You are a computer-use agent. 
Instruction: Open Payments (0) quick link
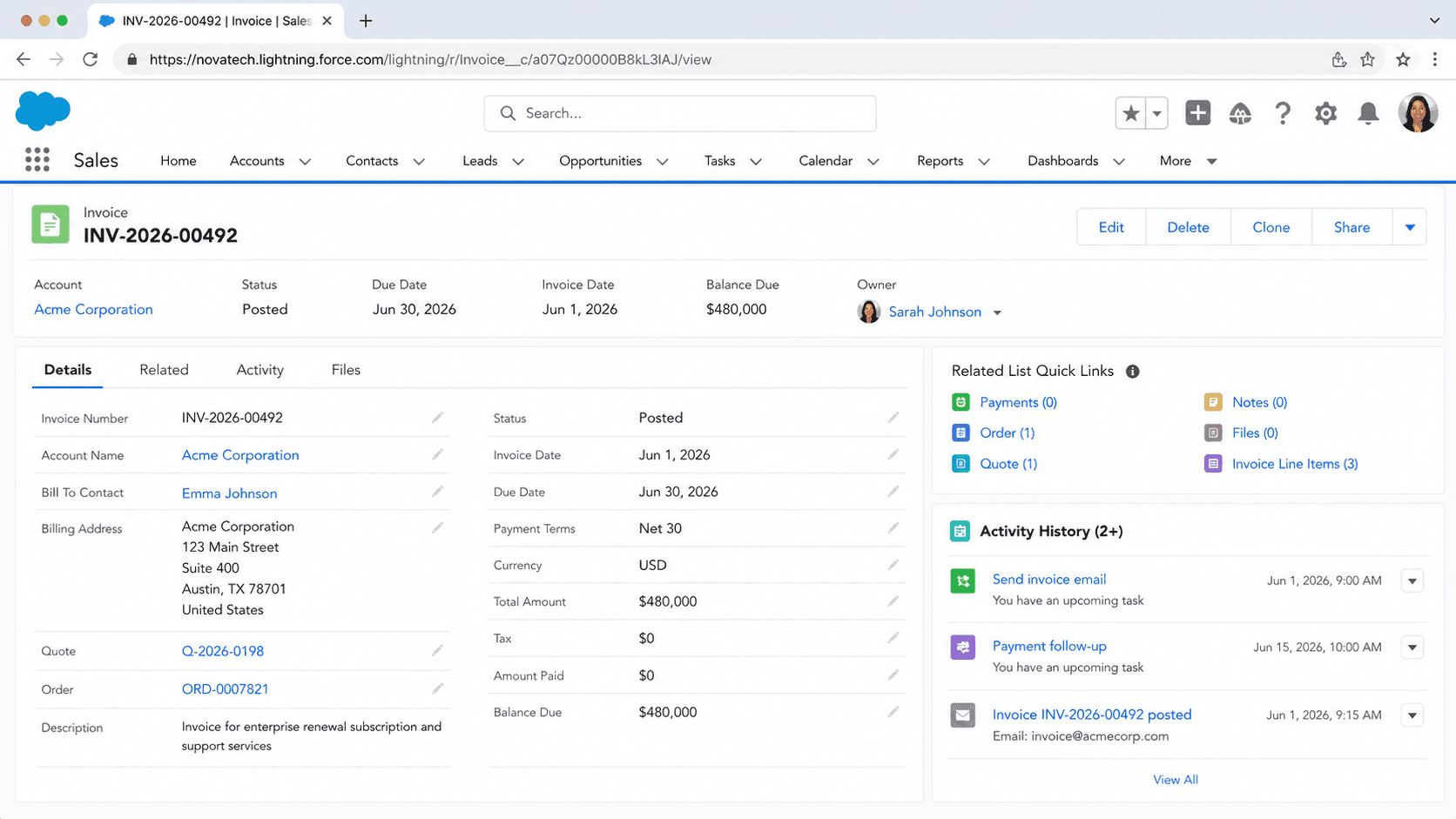1018,402
